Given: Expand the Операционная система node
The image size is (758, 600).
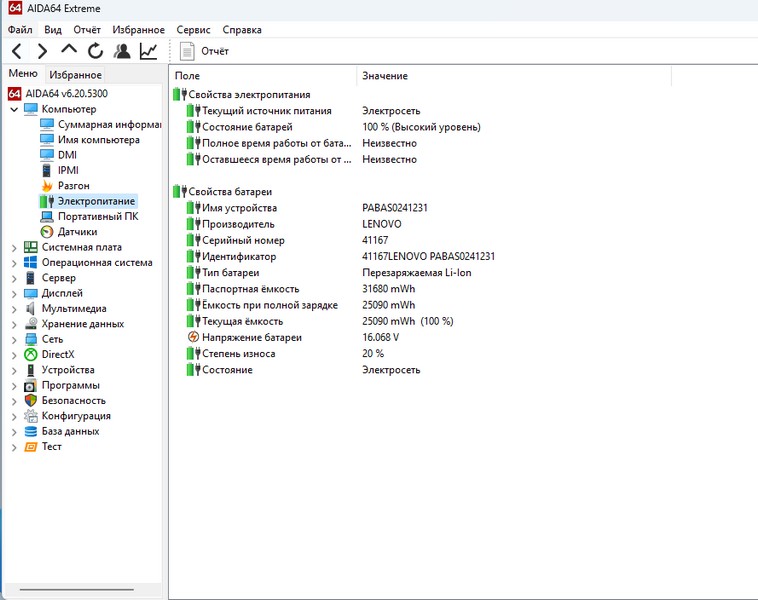Looking at the screenshot, I should 14,263.
